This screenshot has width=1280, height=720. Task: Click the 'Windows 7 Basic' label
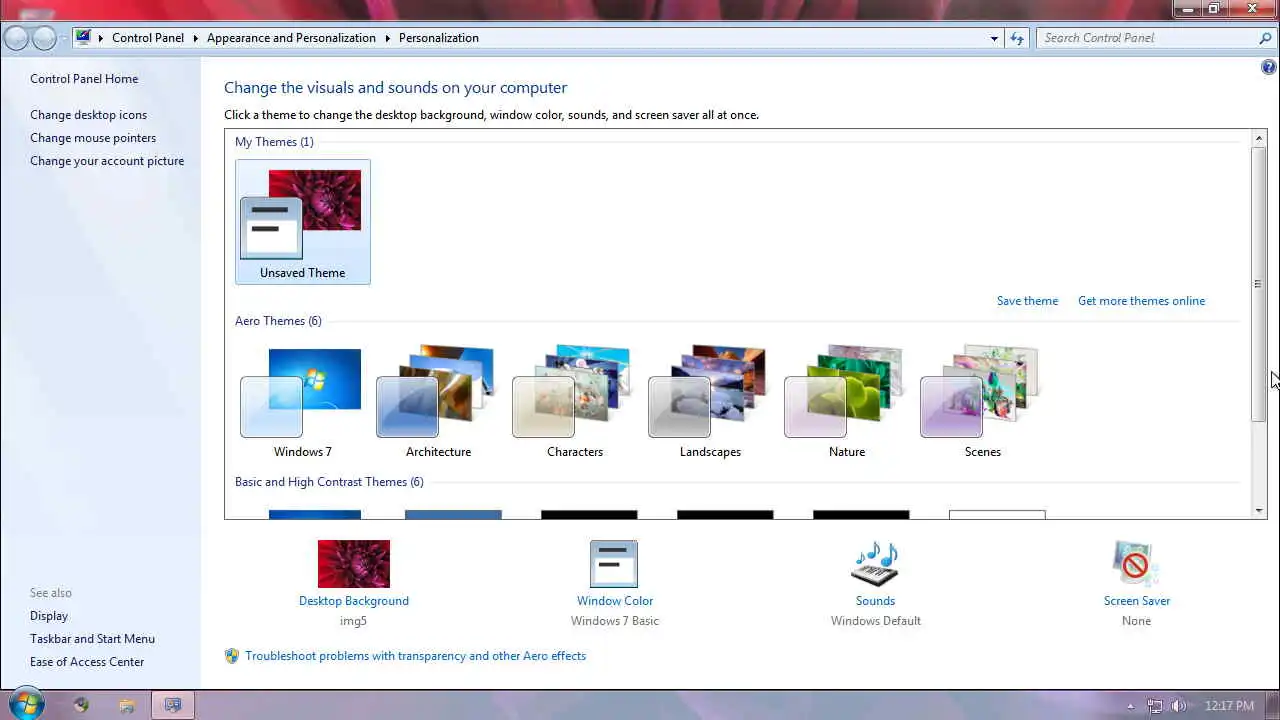click(615, 621)
